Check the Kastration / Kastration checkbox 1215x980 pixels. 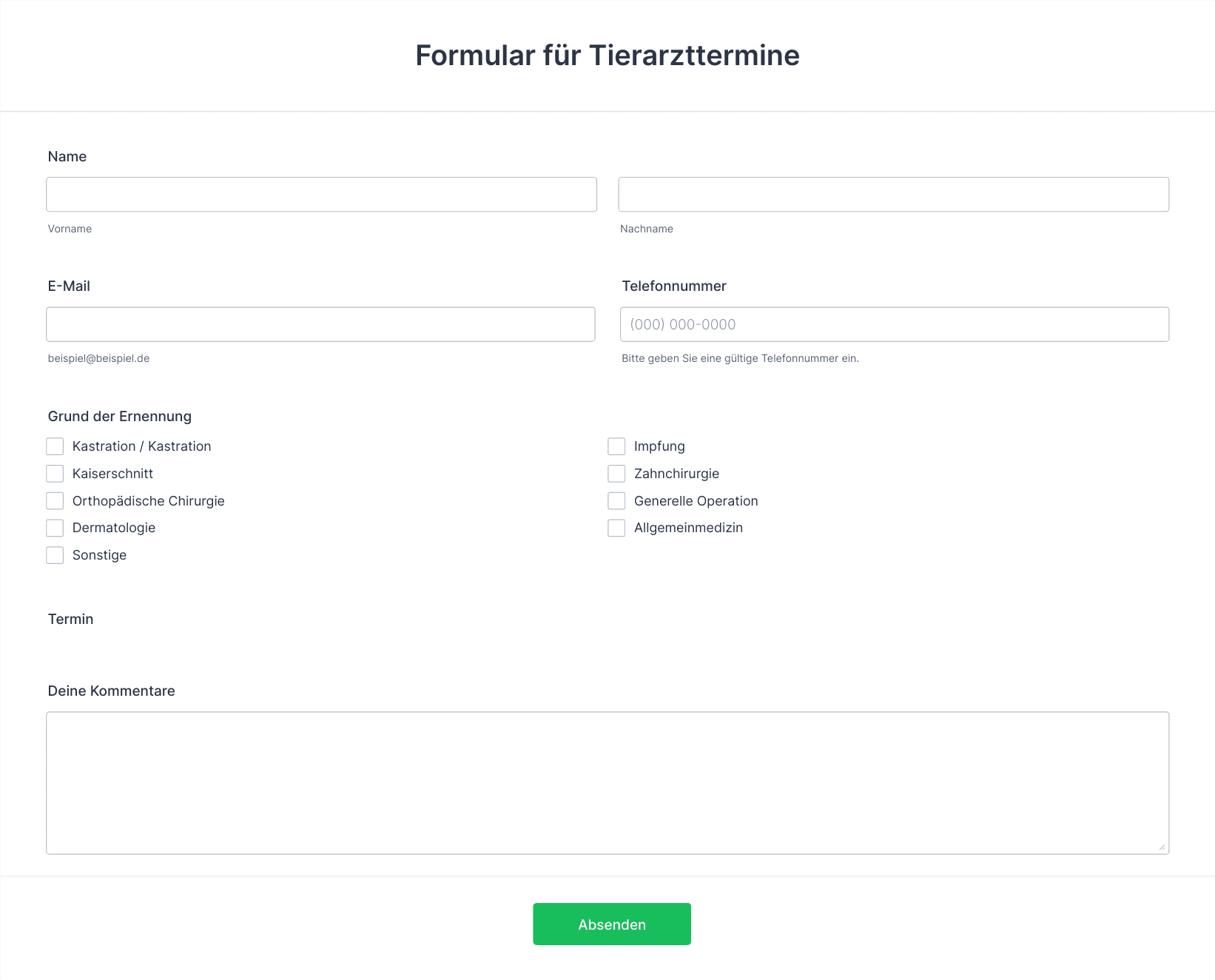[55, 446]
